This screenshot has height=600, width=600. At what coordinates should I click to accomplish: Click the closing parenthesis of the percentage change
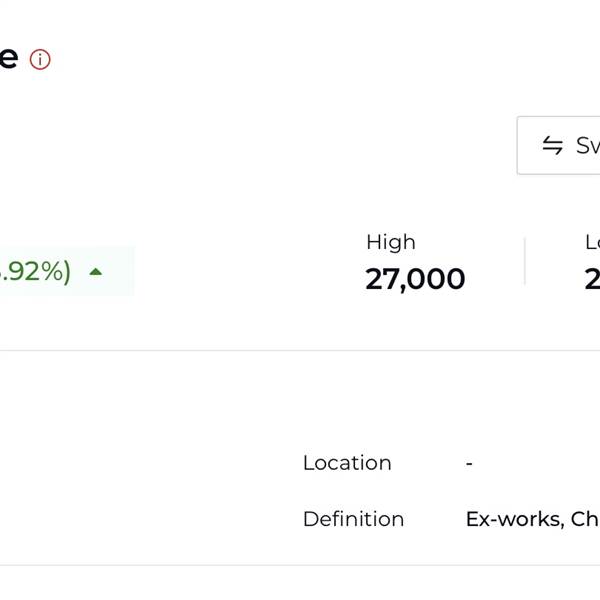[x=66, y=272]
